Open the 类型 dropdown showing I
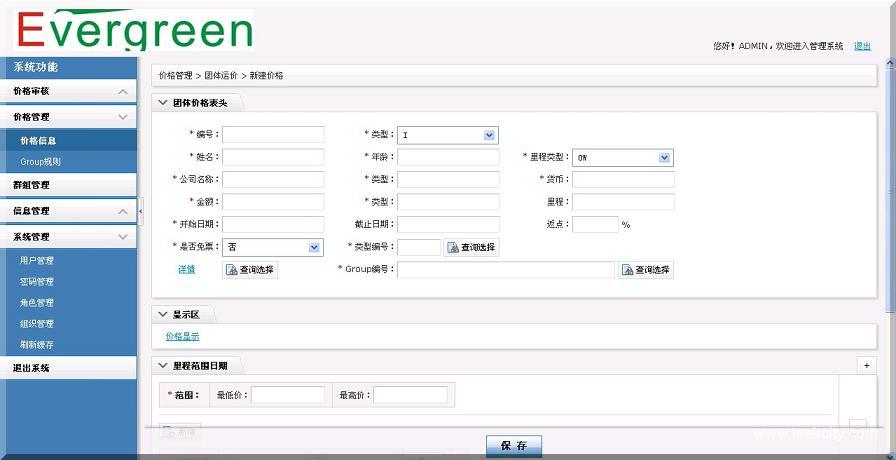This screenshot has height=460, width=896. [x=489, y=135]
